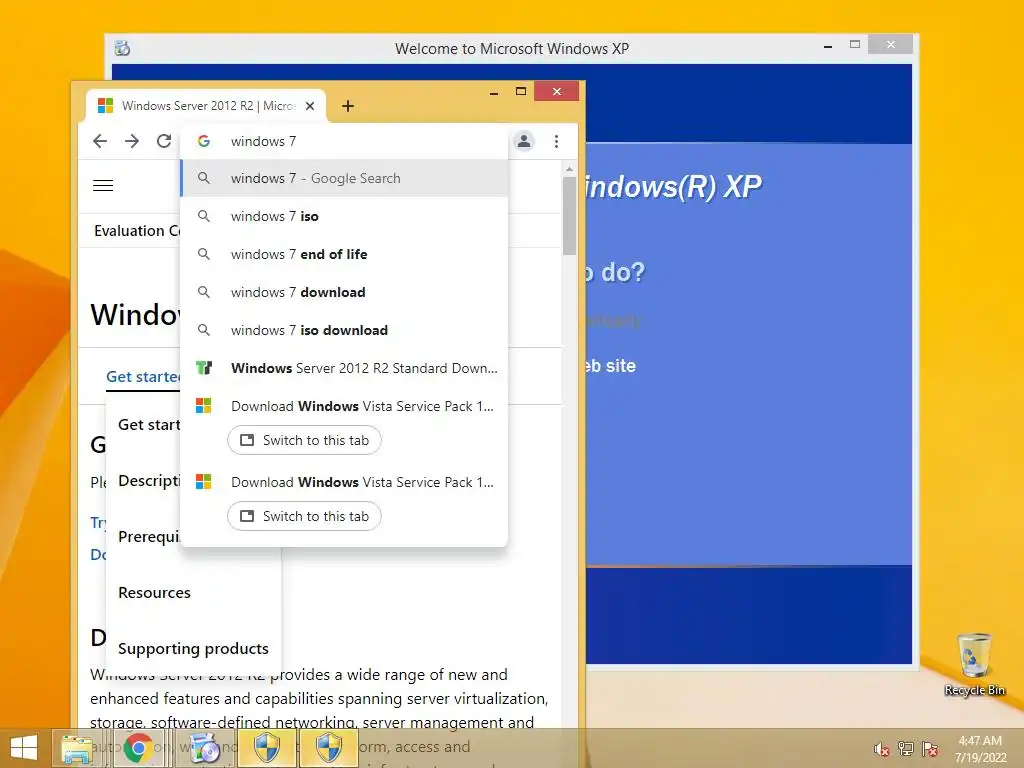Click the scrollbar up arrow in Chrome
1024x768 pixels.
[569, 169]
